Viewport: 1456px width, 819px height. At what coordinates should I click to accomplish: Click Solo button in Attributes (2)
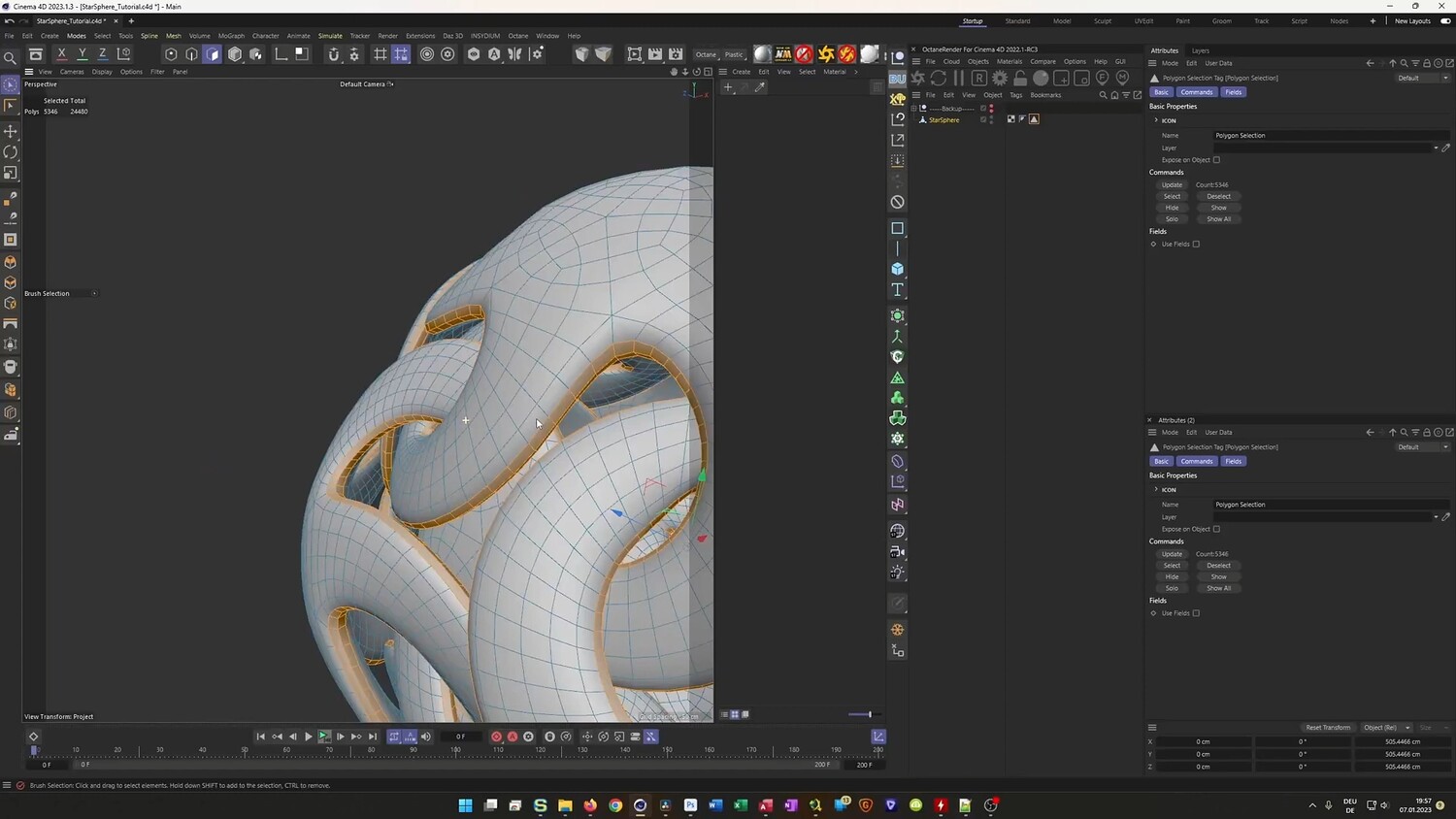1173,588
